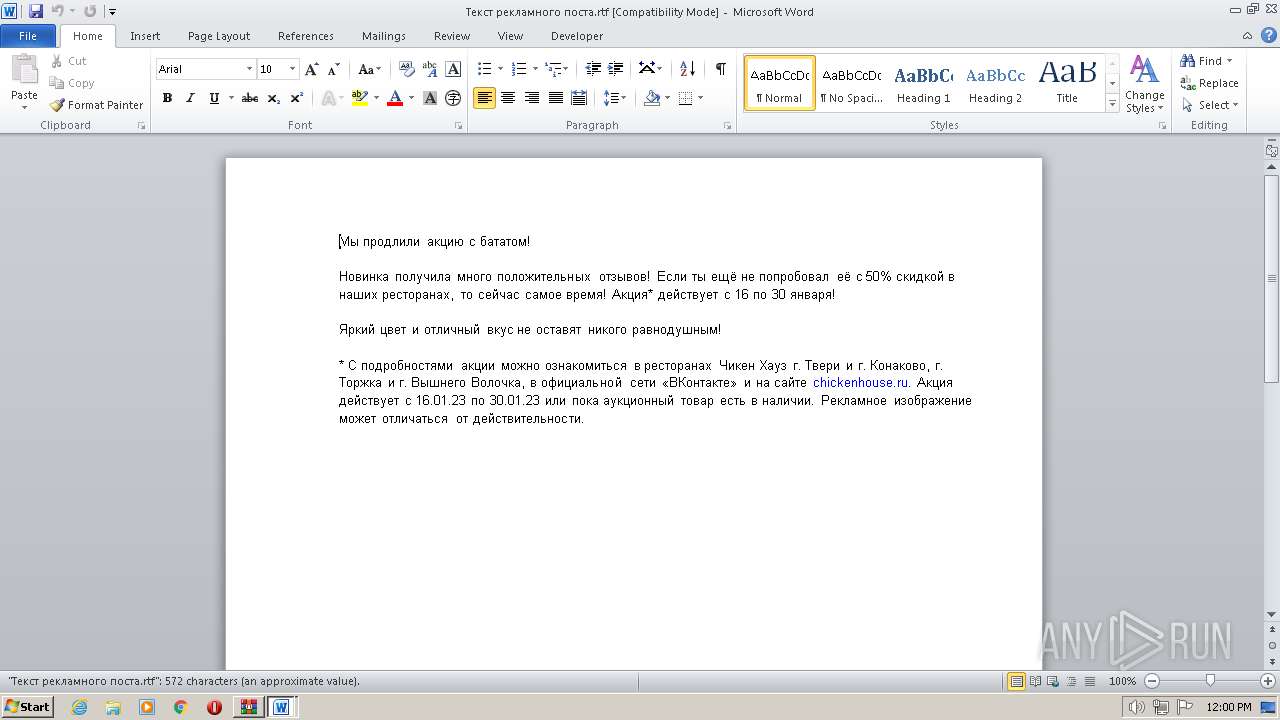
Task: Click the Character Border icon
Action: pyautogui.click(x=453, y=69)
